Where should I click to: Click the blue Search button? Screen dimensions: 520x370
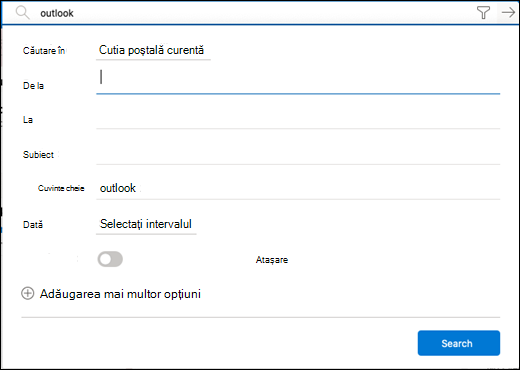(x=459, y=343)
